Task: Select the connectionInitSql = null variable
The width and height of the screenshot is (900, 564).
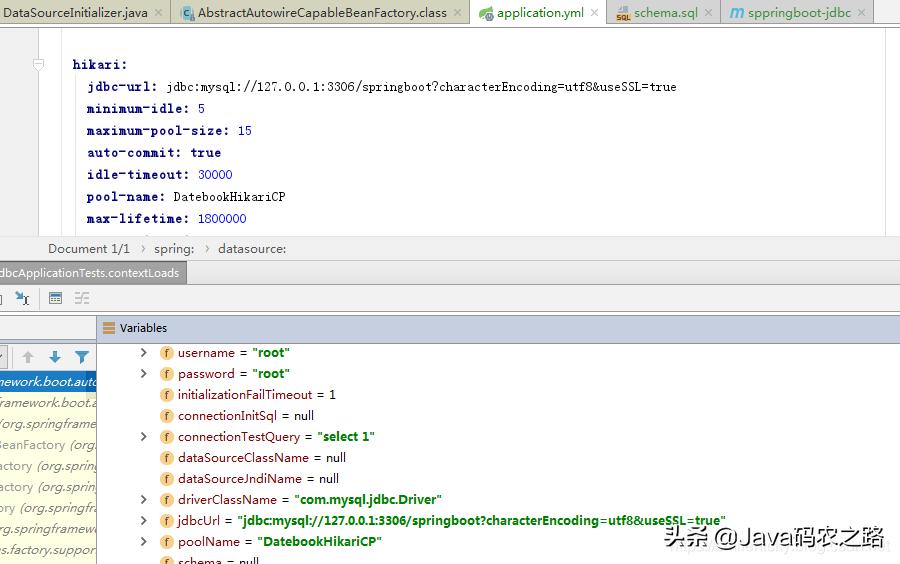Action: coord(246,415)
